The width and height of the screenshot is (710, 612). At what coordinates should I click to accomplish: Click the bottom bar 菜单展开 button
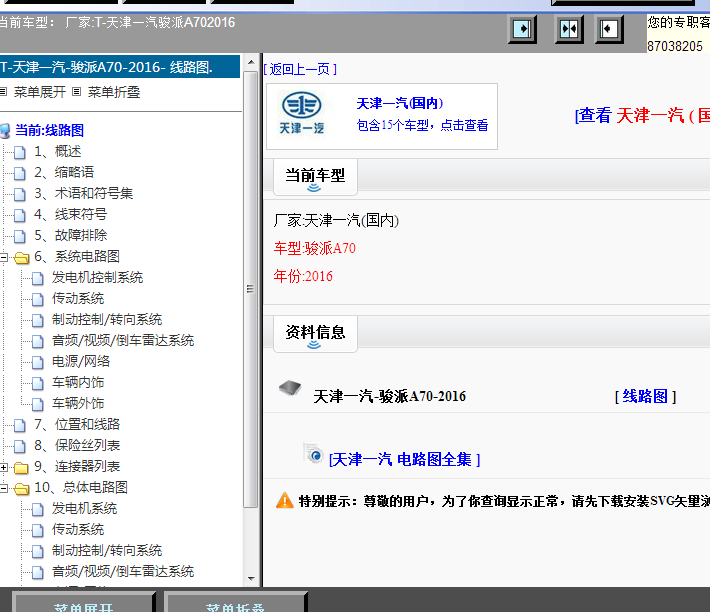(83, 602)
